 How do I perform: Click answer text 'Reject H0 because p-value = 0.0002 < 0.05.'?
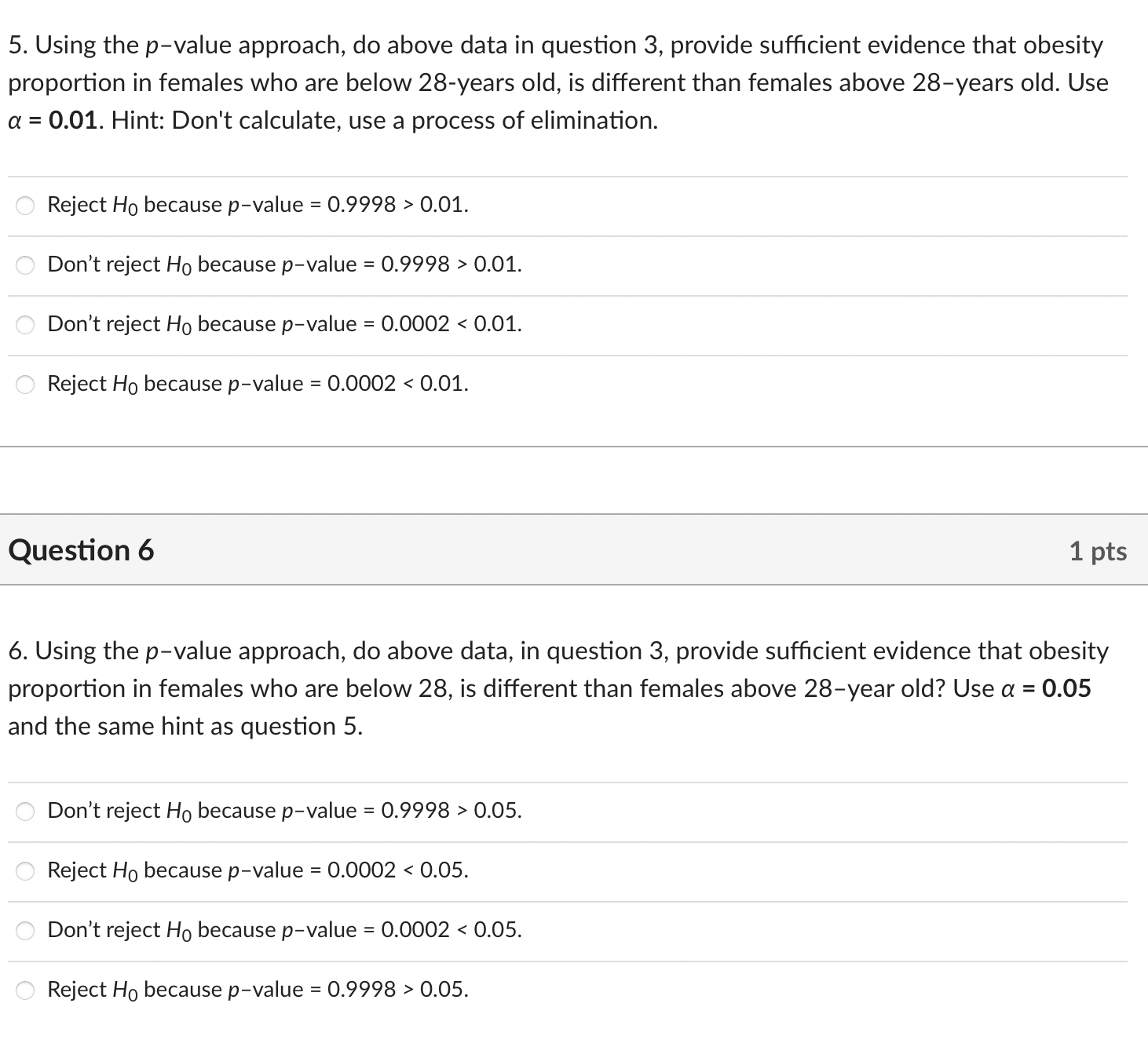[x=258, y=870]
